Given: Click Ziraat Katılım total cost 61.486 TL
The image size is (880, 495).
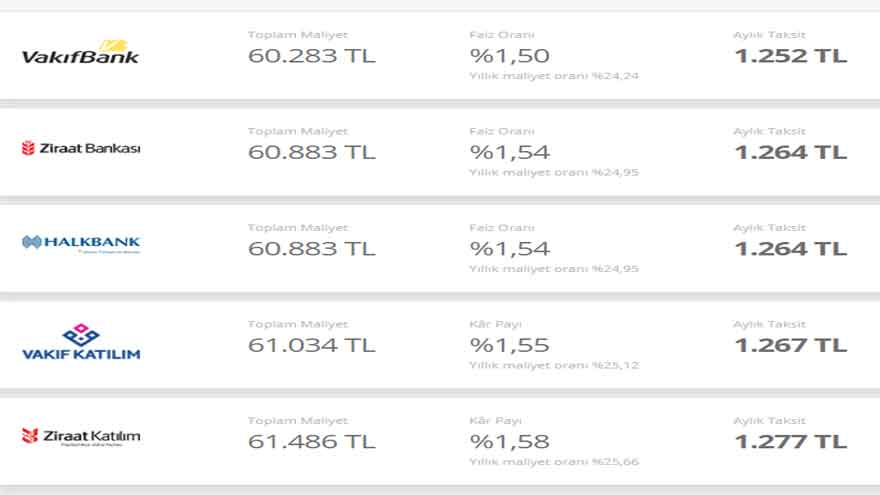Looking at the screenshot, I should [x=311, y=442].
